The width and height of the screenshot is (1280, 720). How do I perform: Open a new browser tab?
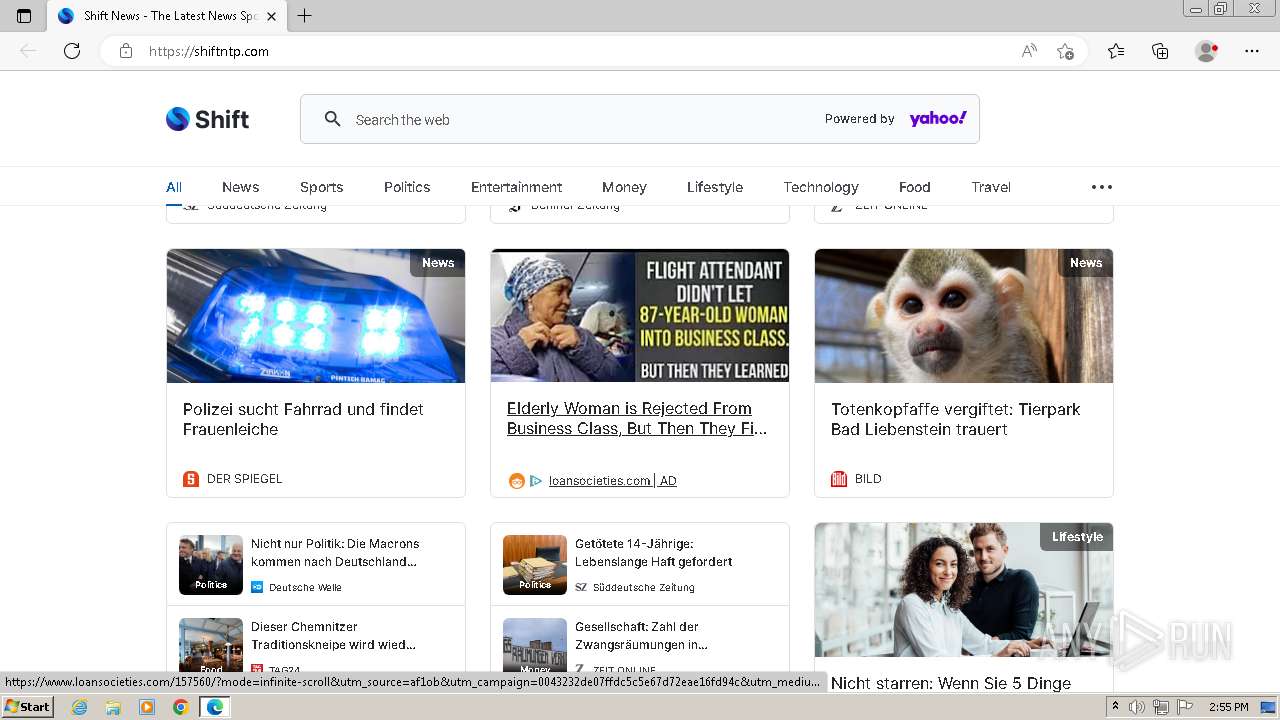pos(305,16)
